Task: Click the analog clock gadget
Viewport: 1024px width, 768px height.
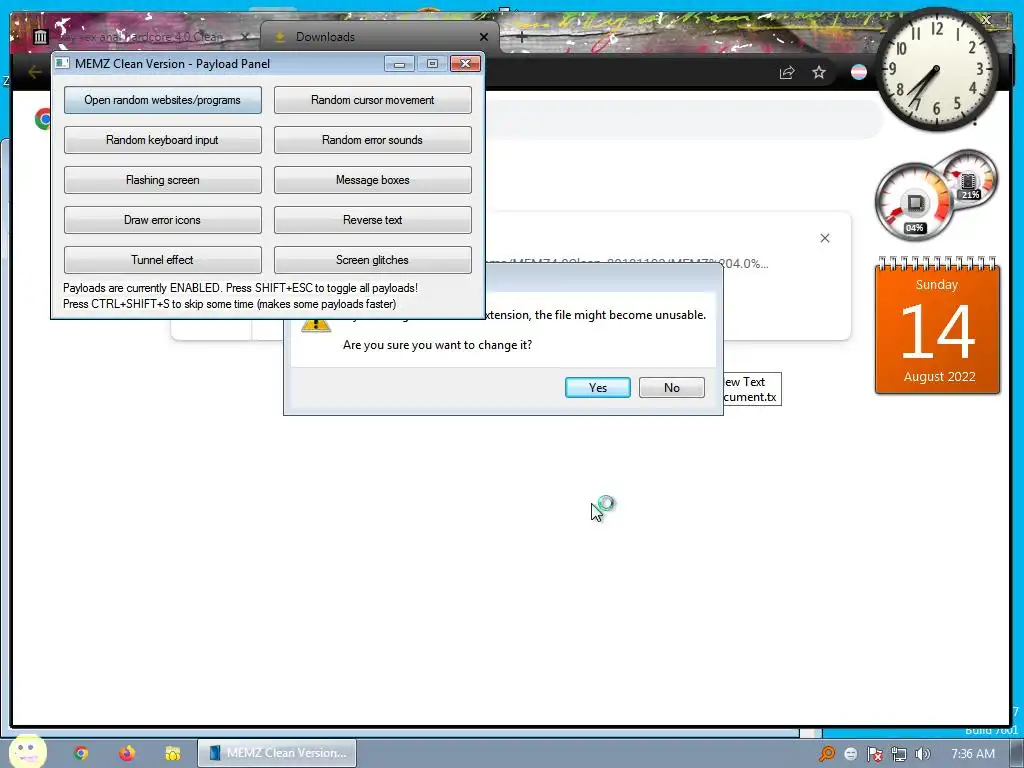Action: coord(936,70)
